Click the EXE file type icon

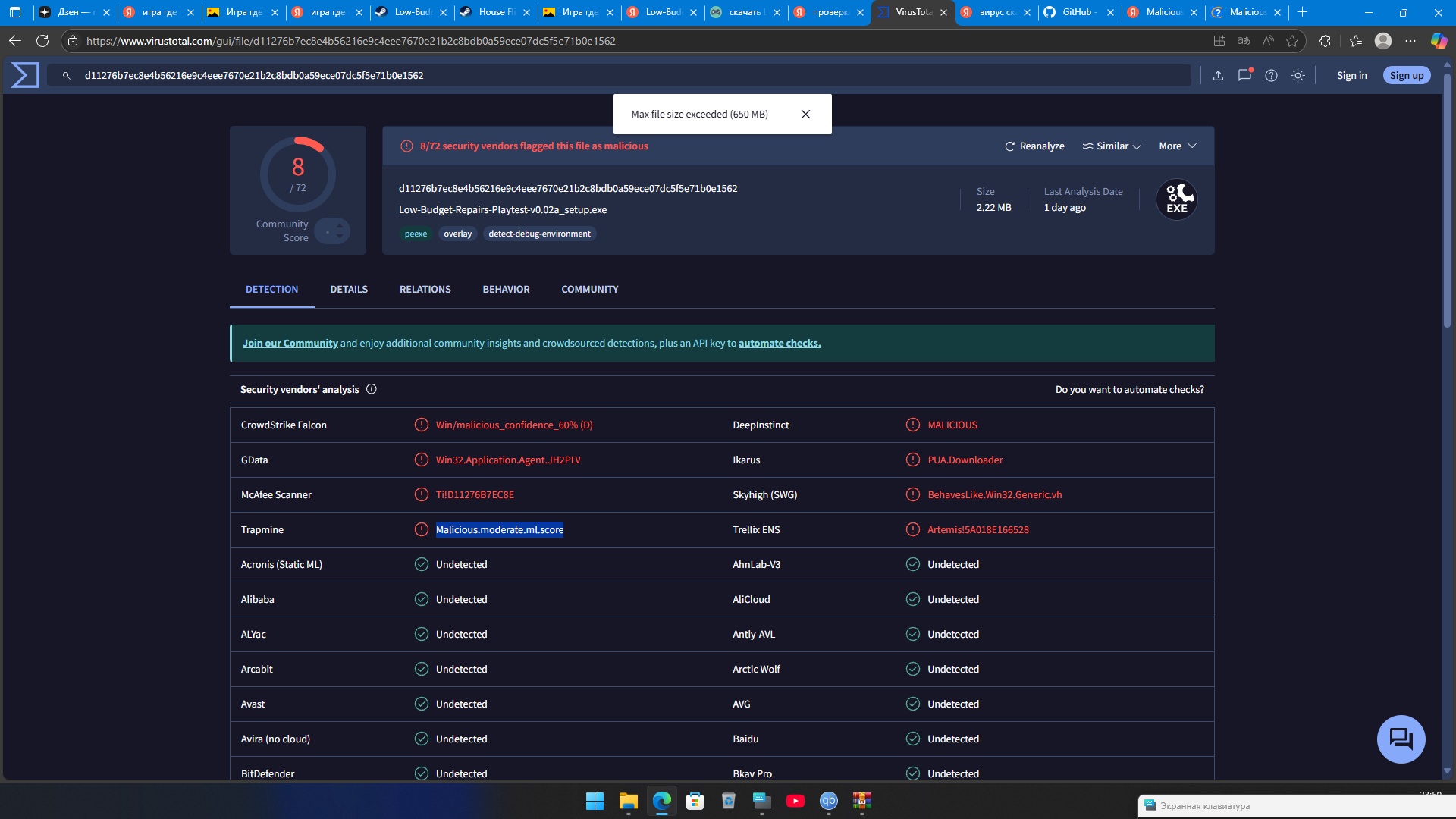tap(1176, 200)
